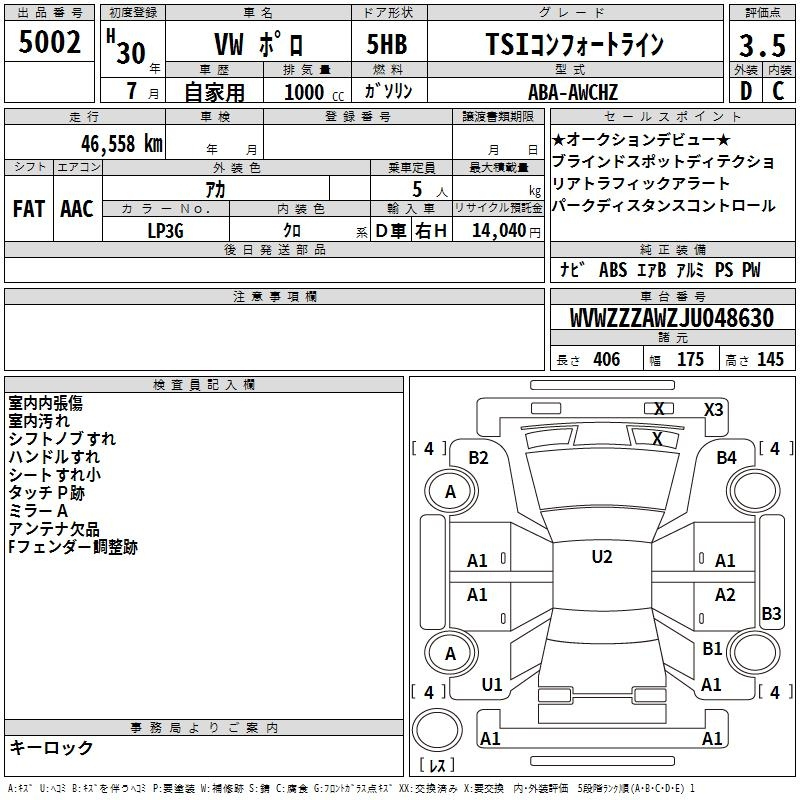Click shift type FAT

pos(29,209)
